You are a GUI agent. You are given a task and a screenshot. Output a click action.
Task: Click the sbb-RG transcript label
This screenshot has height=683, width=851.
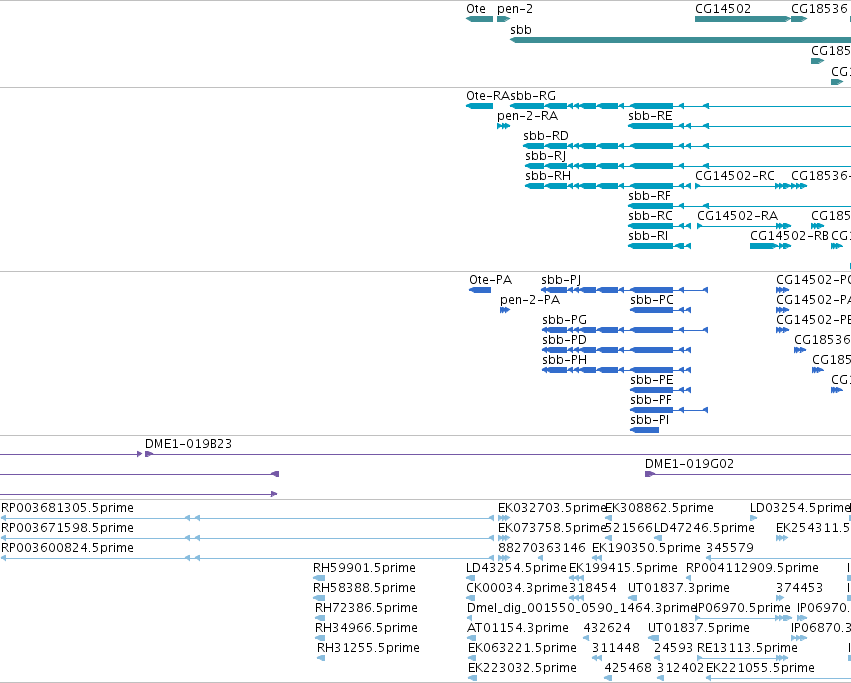[x=532, y=96]
